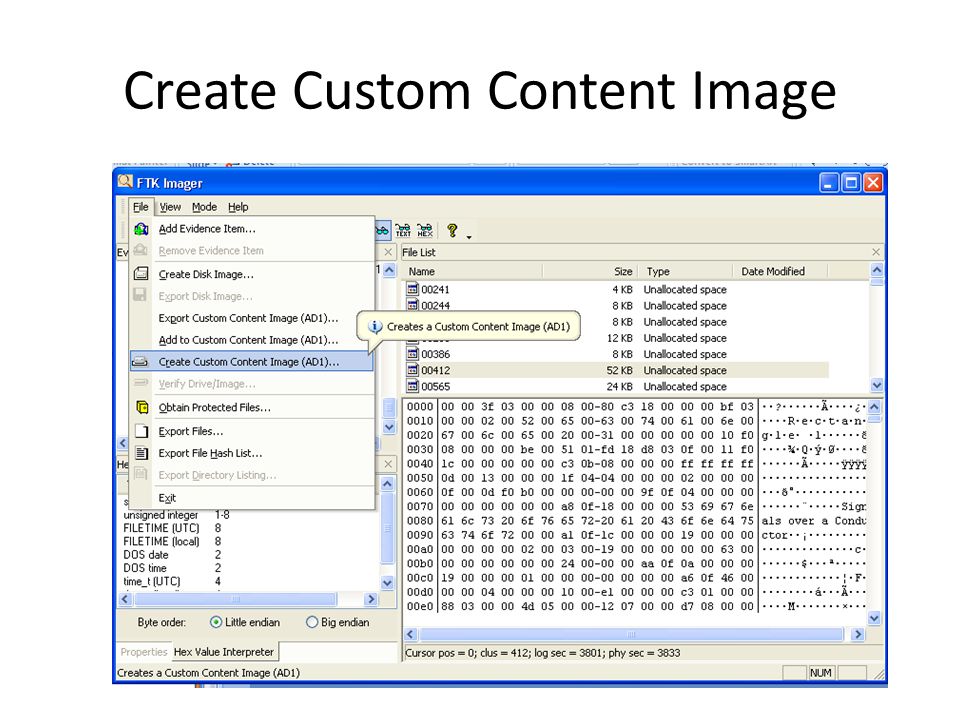
Task: Close the Evidence Tree pane
Action: click(x=388, y=252)
